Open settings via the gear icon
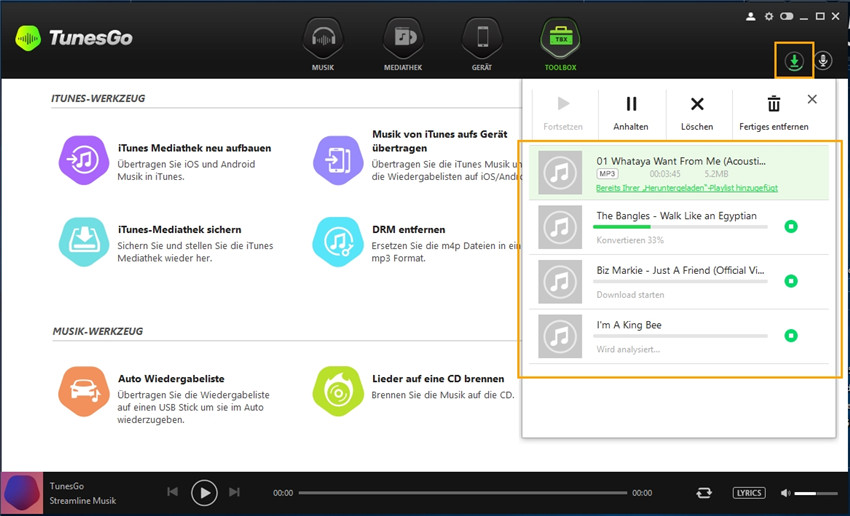 [769, 17]
